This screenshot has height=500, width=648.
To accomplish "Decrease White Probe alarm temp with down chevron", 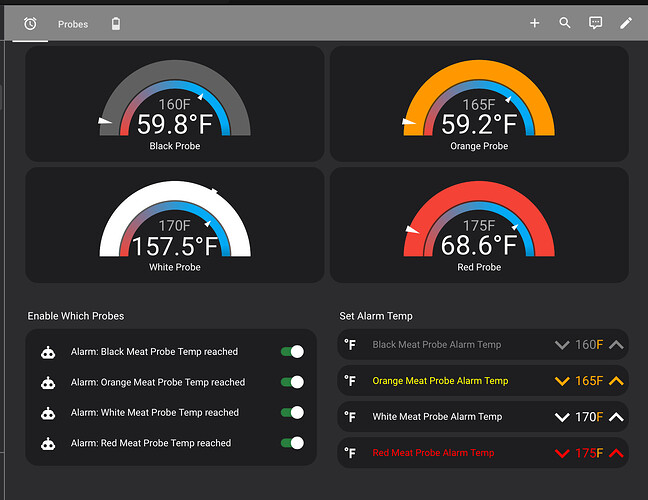I will 562,417.
